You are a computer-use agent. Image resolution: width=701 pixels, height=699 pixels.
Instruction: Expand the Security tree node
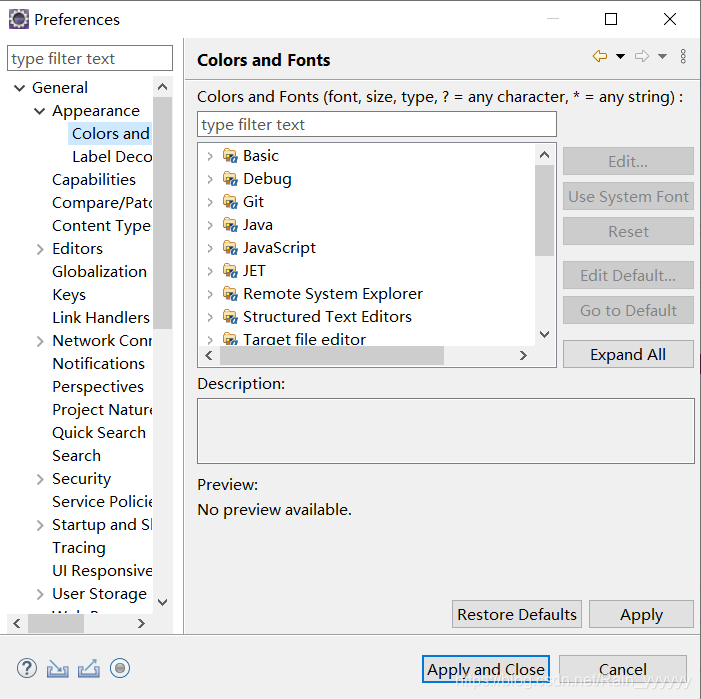[x=40, y=479]
